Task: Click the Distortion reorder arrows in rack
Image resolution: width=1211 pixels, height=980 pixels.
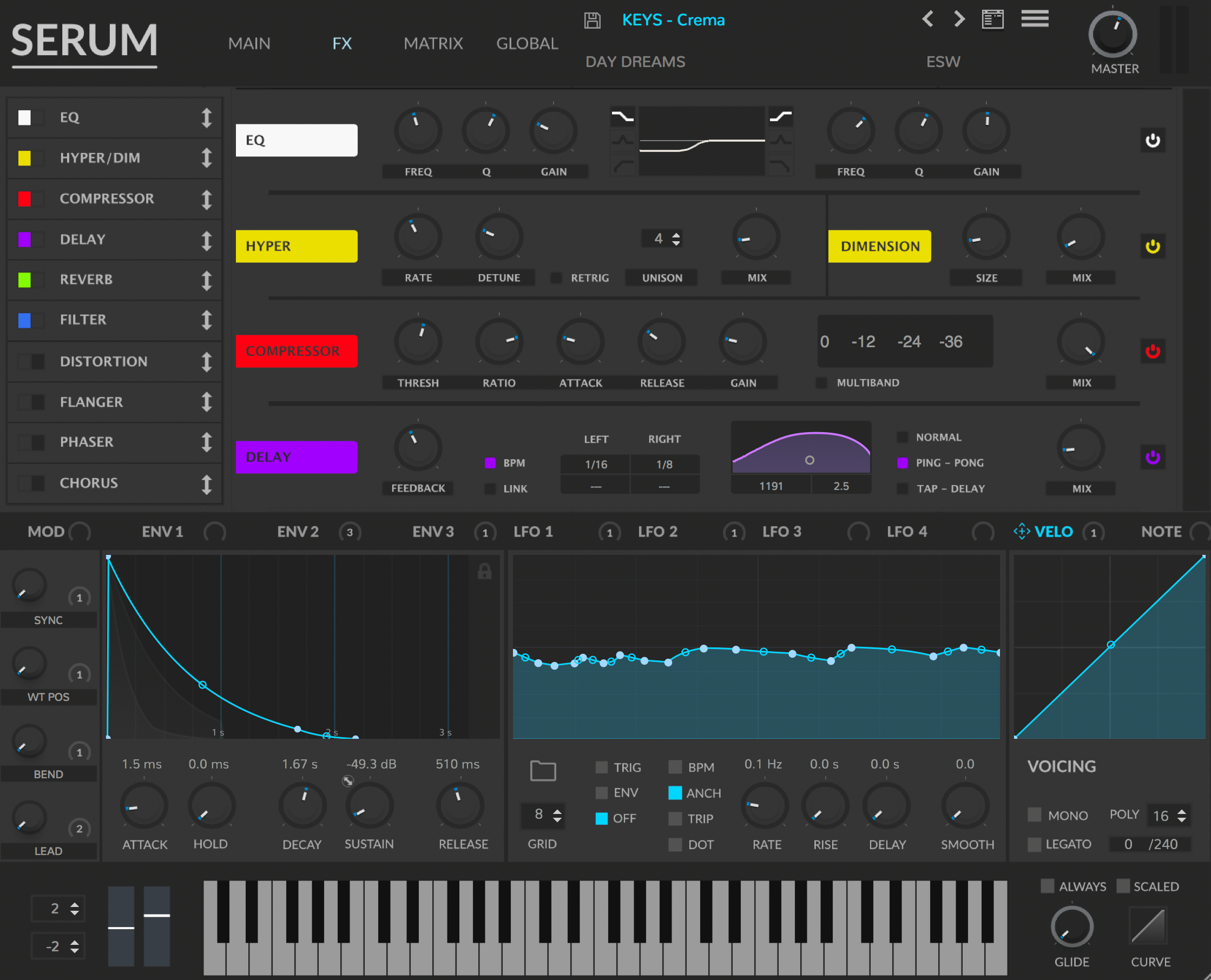Action: 207,361
